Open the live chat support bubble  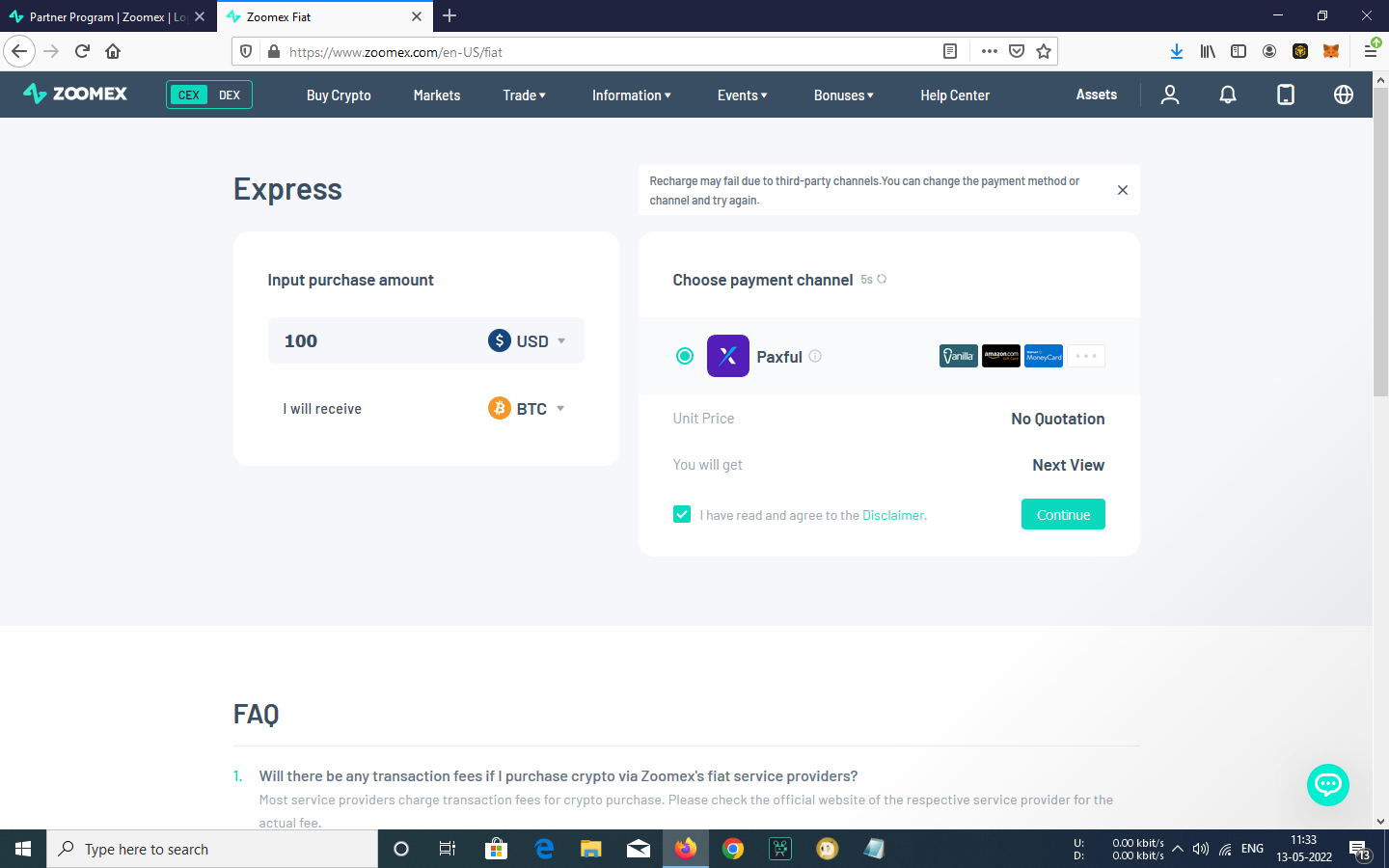(x=1328, y=785)
